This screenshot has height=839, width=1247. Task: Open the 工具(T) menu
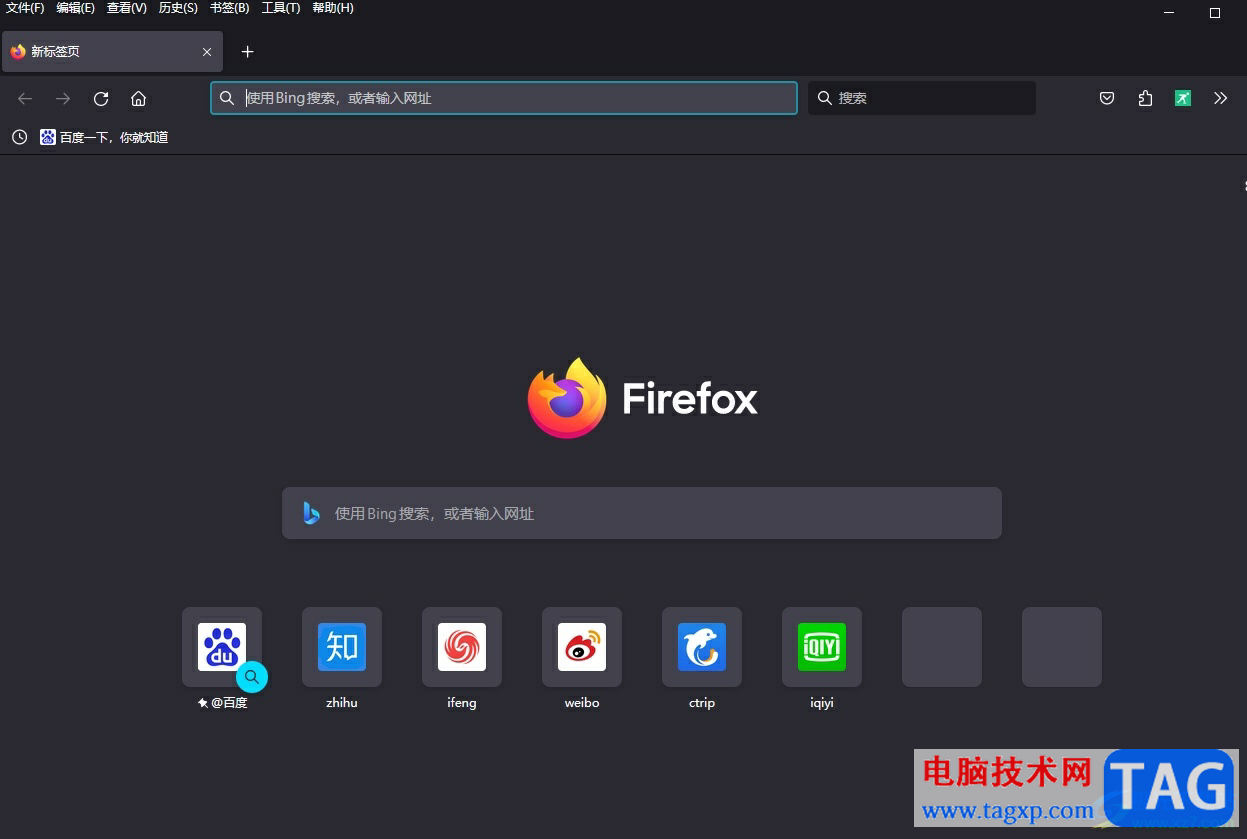tap(279, 8)
